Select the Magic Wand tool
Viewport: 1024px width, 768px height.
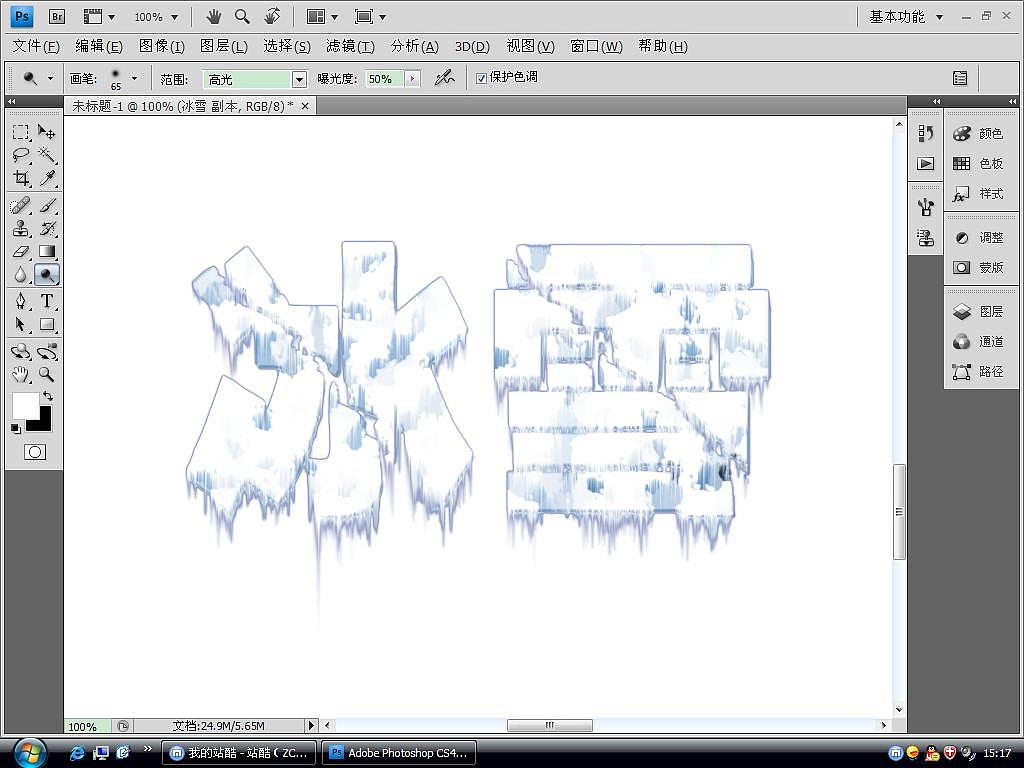46,155
